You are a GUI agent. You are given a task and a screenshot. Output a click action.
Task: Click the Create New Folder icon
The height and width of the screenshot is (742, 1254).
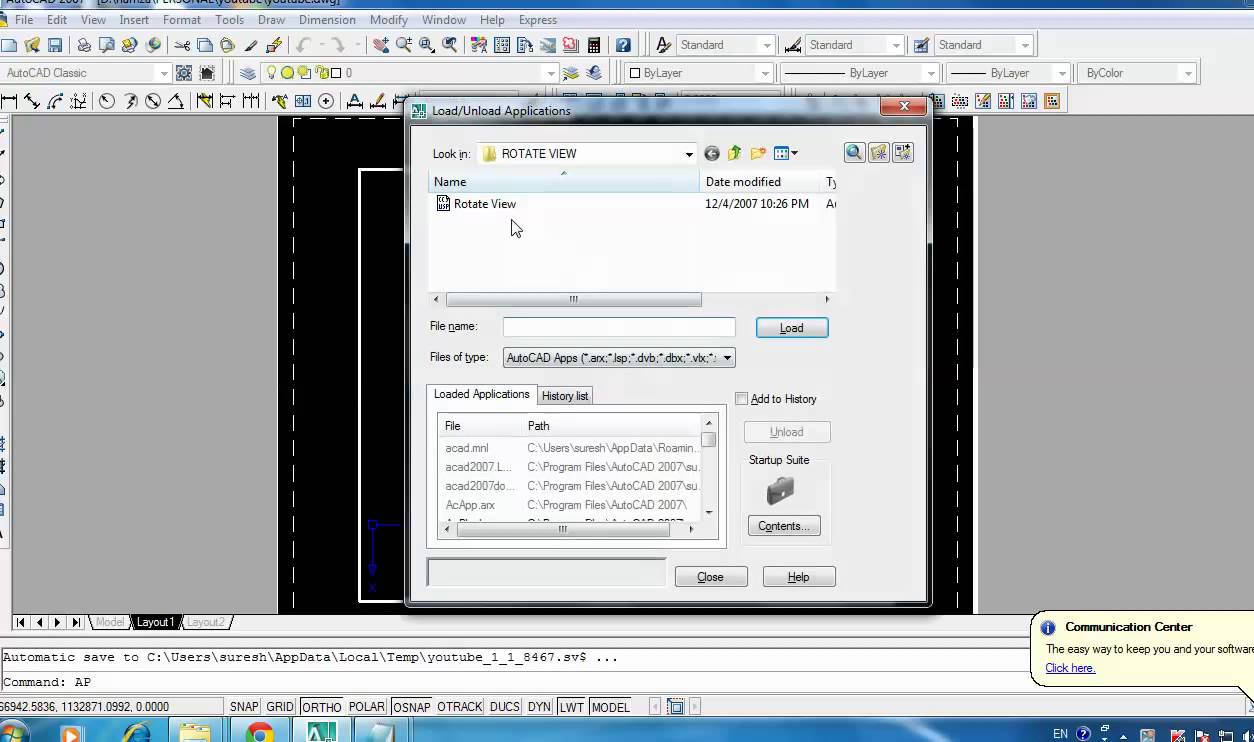click(759, 152)
